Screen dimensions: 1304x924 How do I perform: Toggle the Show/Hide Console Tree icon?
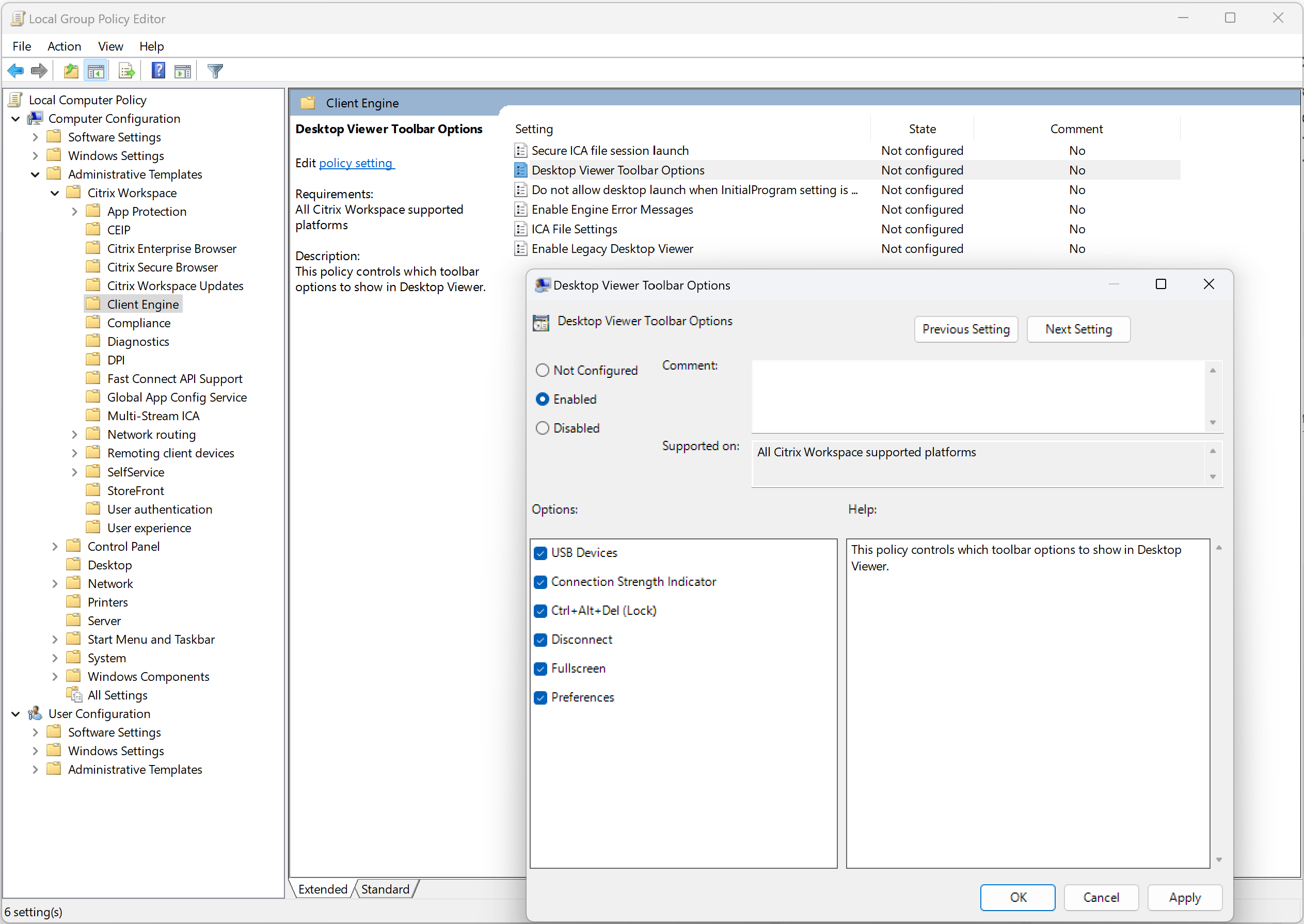click(96, 71)
